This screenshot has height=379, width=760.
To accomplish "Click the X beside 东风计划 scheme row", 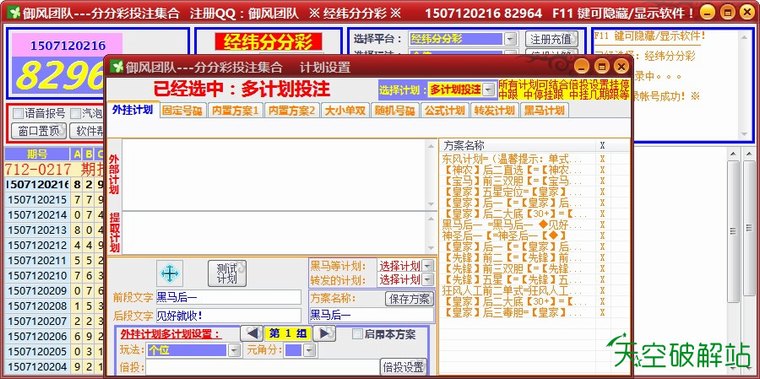I will coord(602,159).
